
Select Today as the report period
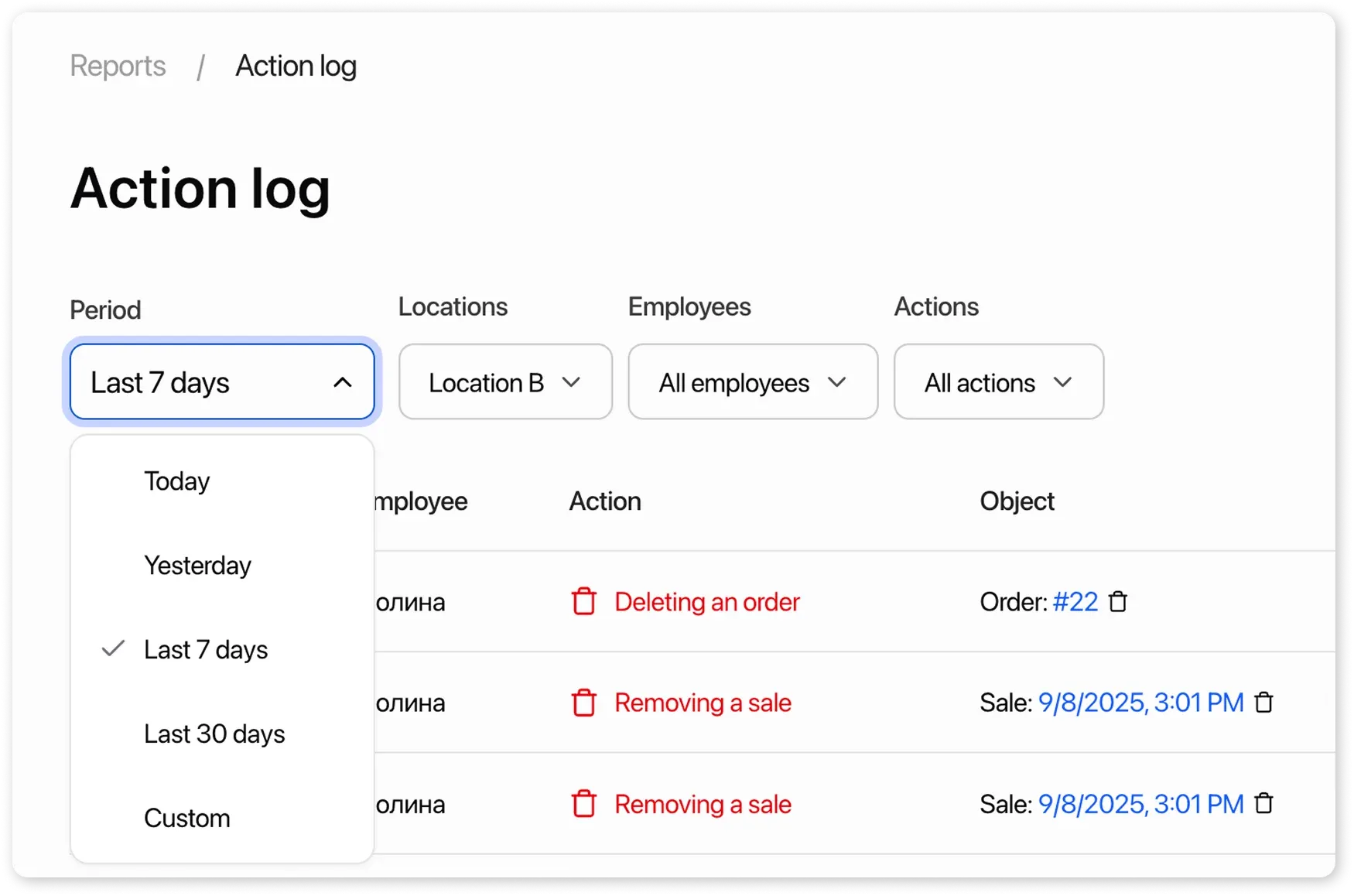coord(176,480)
